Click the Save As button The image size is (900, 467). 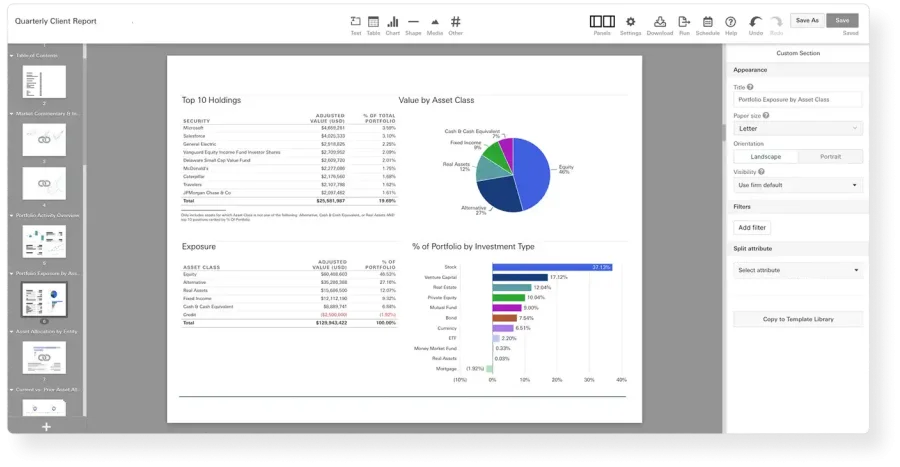(807, 20)
